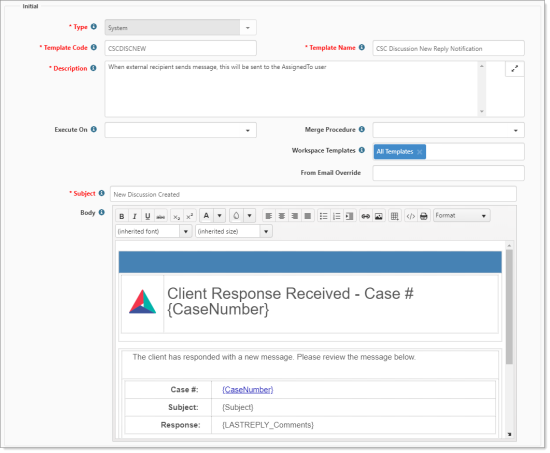Open HTML source view icon

tap(411, 216)
